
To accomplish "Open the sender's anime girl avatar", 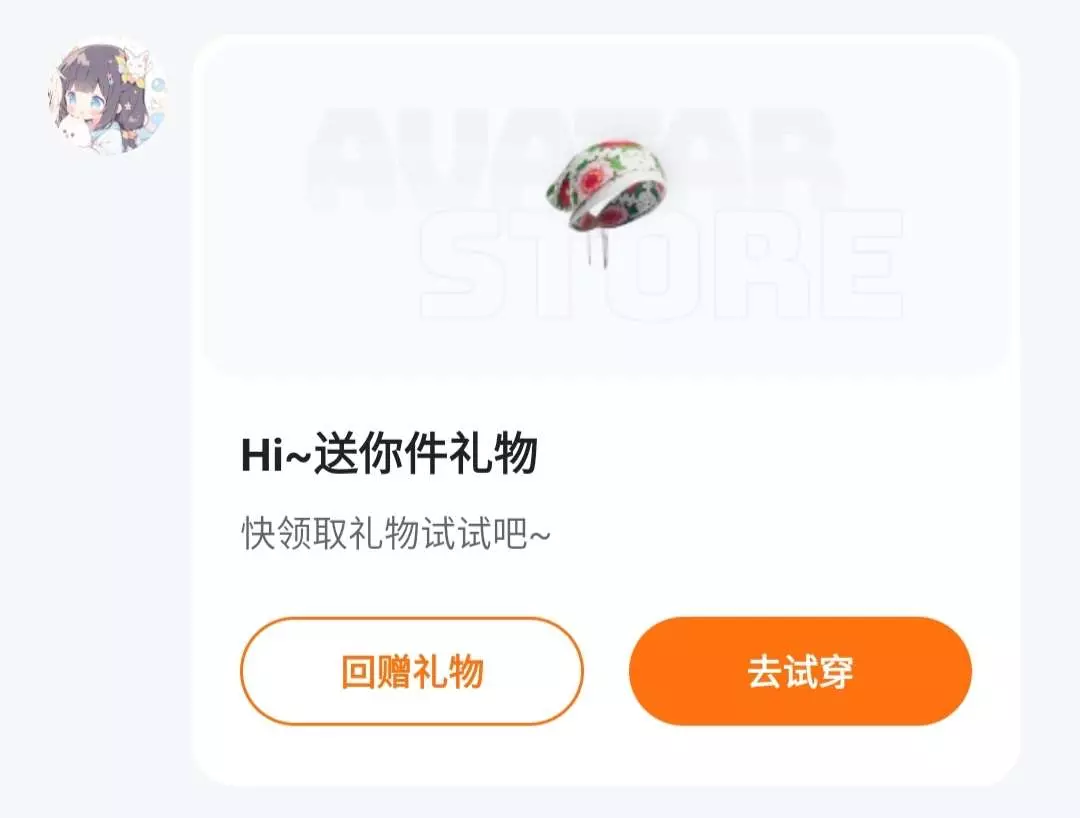I will [107, 96].
